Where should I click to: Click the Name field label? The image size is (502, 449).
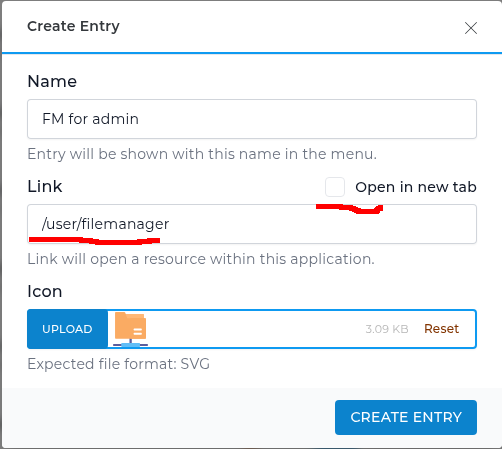tap(52, 81)
